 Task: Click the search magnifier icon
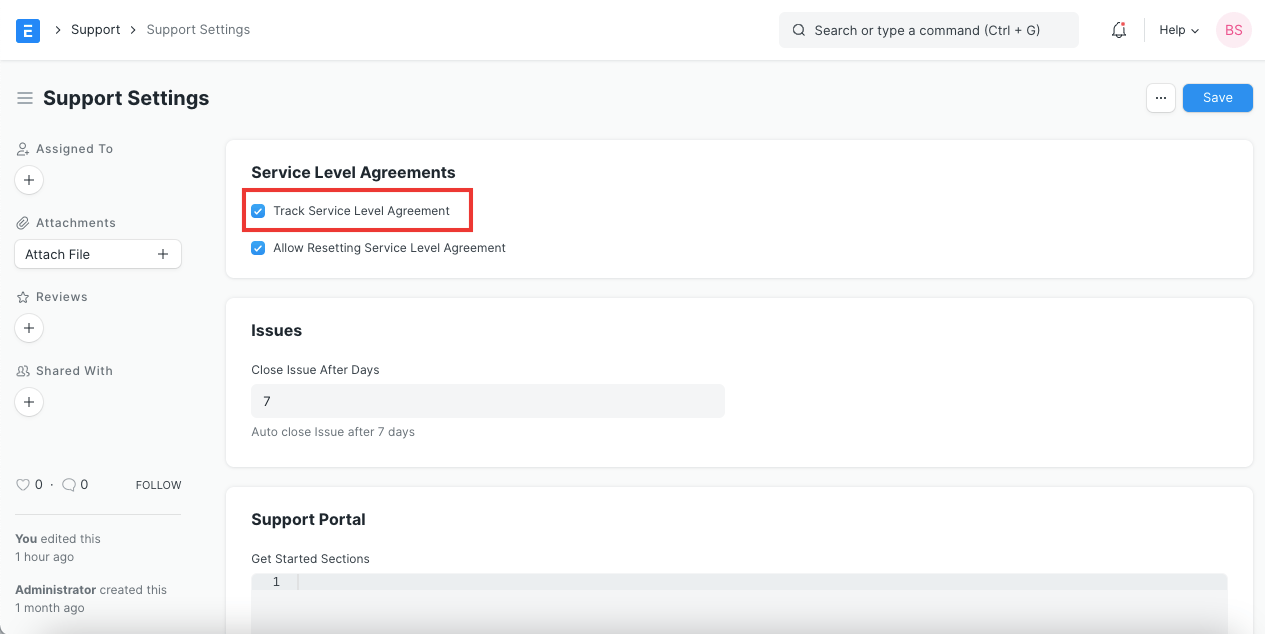[798, 30]
